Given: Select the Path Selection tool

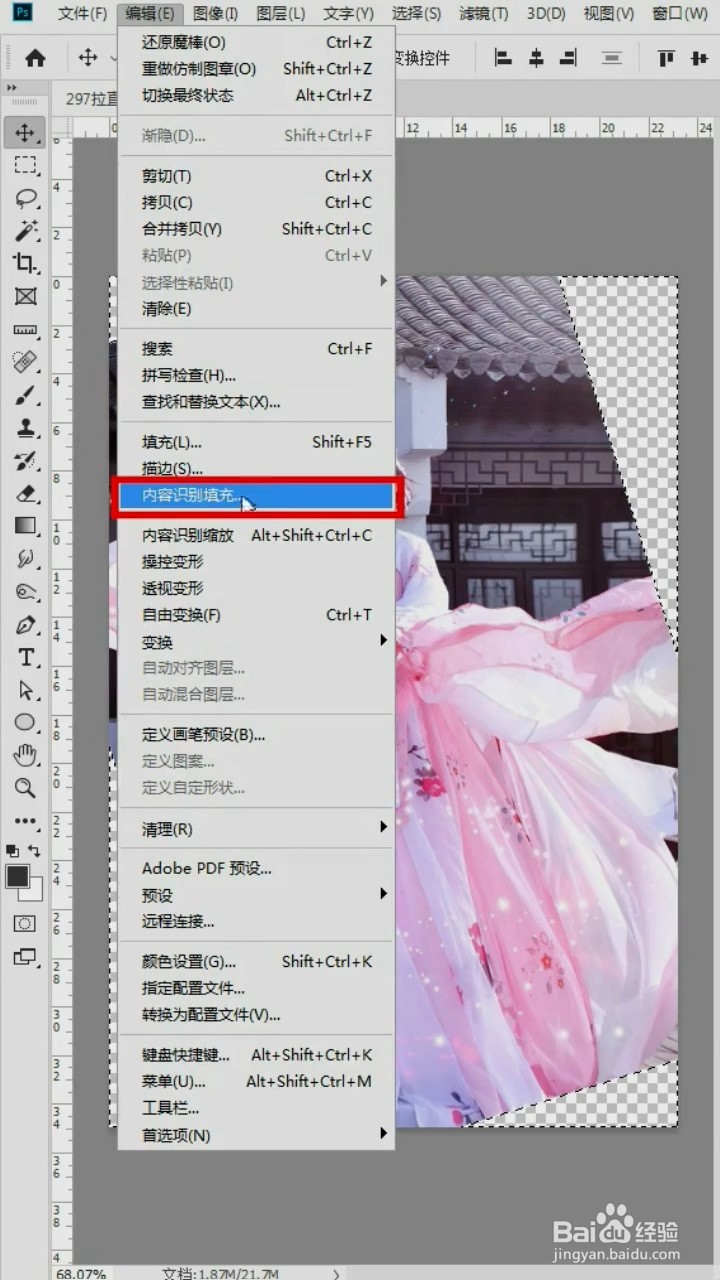Looking at the screenshot, I should 25,690.
